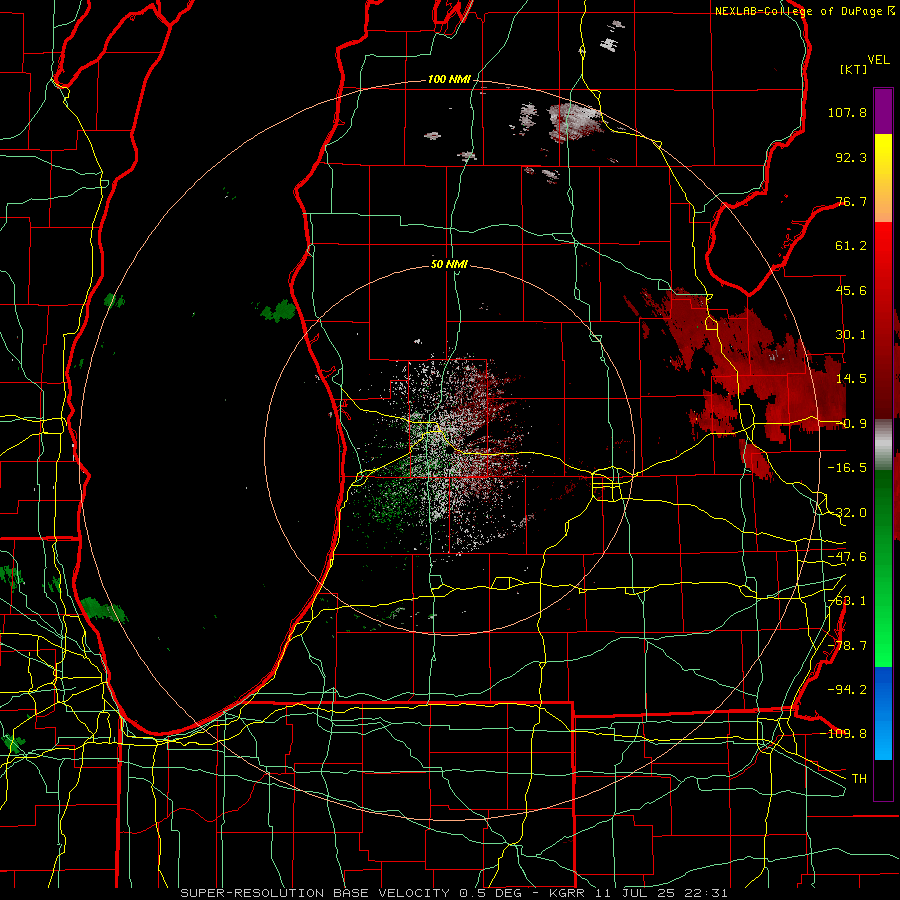Click the VEL legend title

878,60
